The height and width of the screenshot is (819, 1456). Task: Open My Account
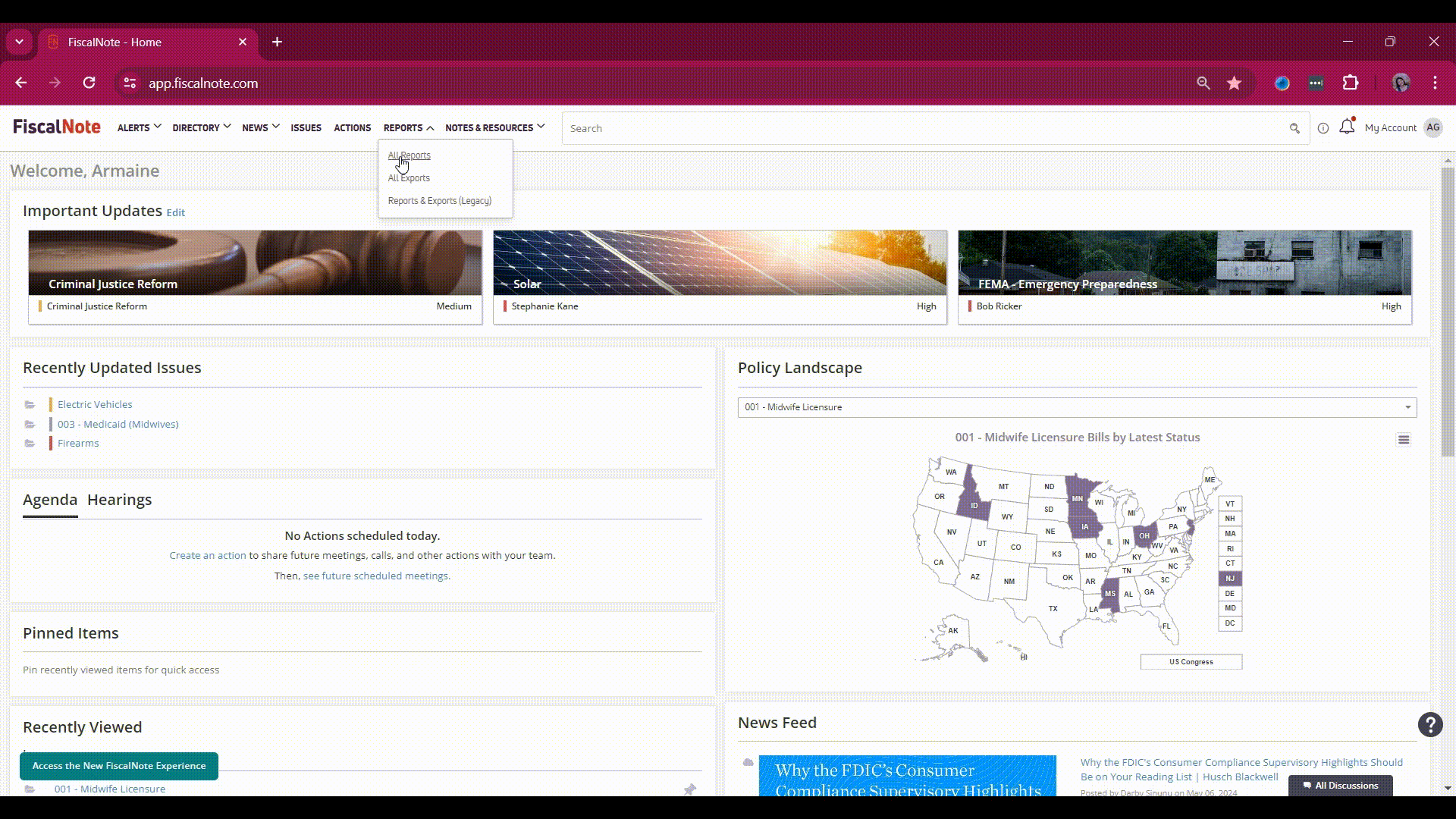point(1390,128)
